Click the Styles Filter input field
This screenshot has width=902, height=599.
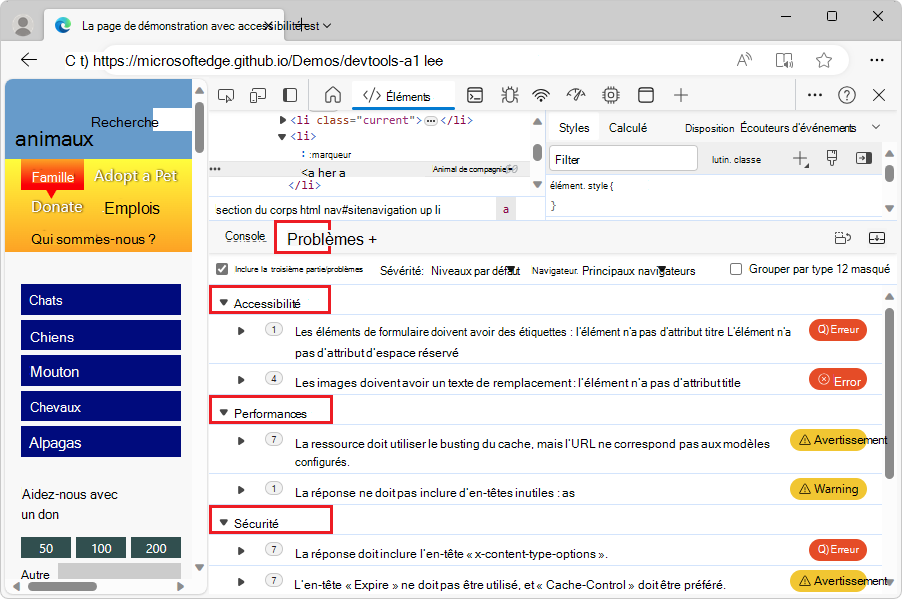click(623, 159)
